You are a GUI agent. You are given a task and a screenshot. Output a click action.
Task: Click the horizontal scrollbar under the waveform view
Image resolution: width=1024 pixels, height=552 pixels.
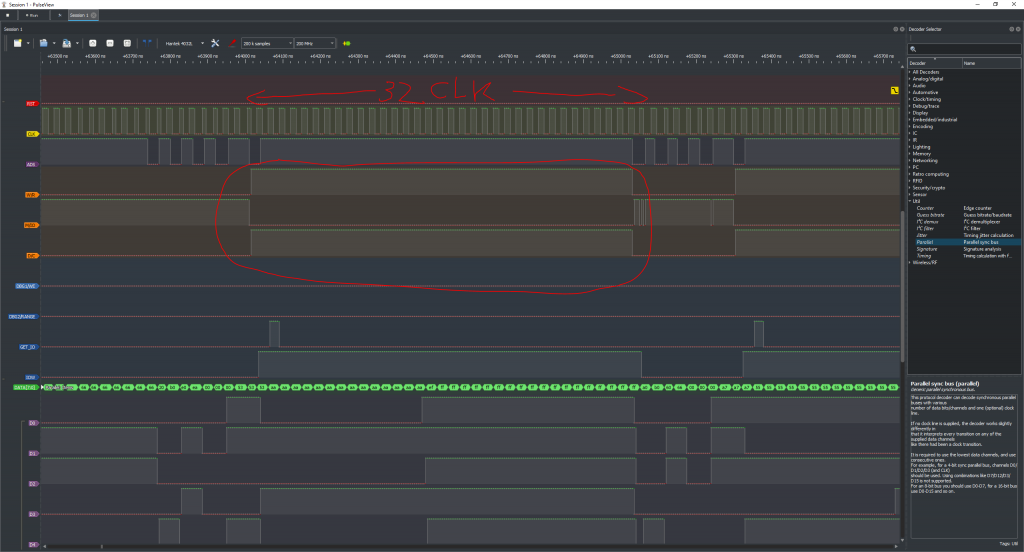470,547
